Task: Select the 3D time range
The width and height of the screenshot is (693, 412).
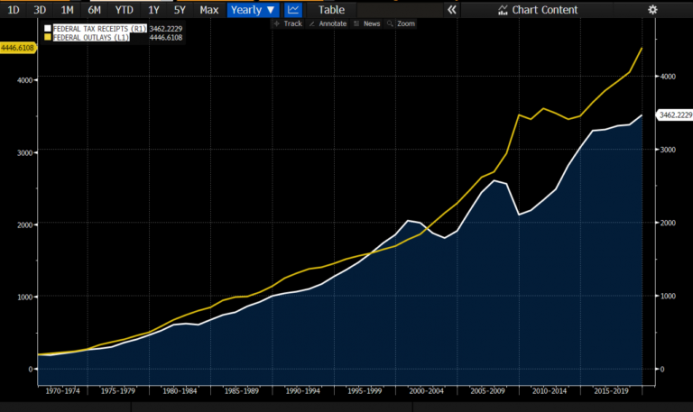Action: click(40, 10)
